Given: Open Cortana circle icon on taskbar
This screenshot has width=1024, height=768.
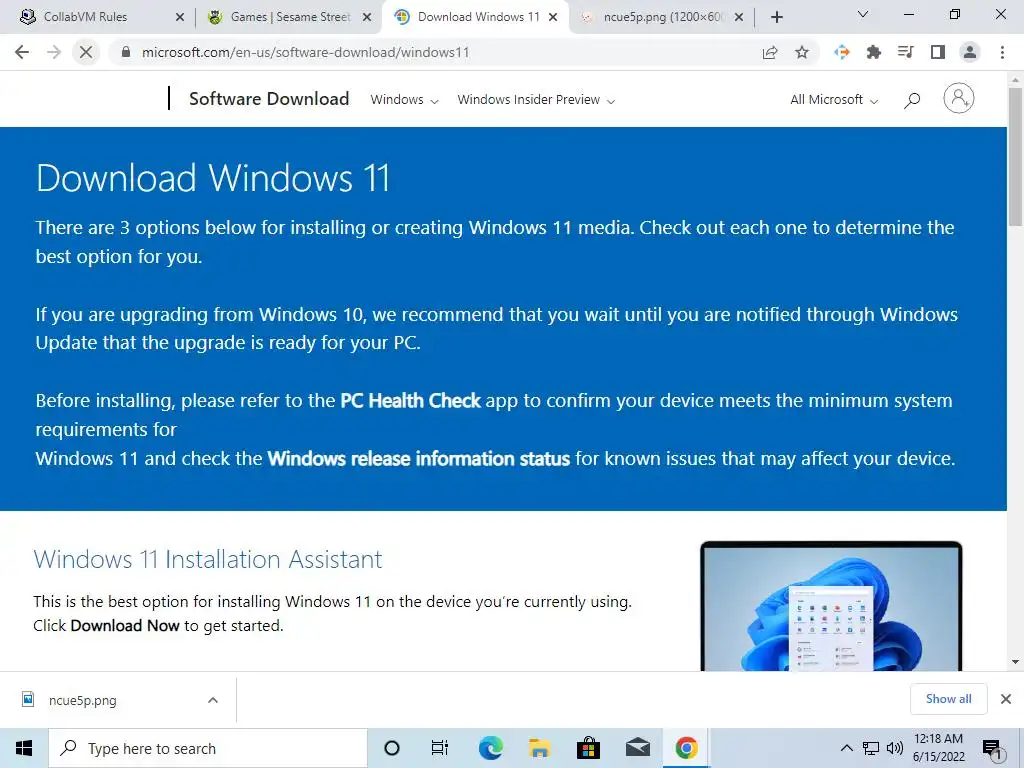Looking at the screenshot, I should [392, 748].
